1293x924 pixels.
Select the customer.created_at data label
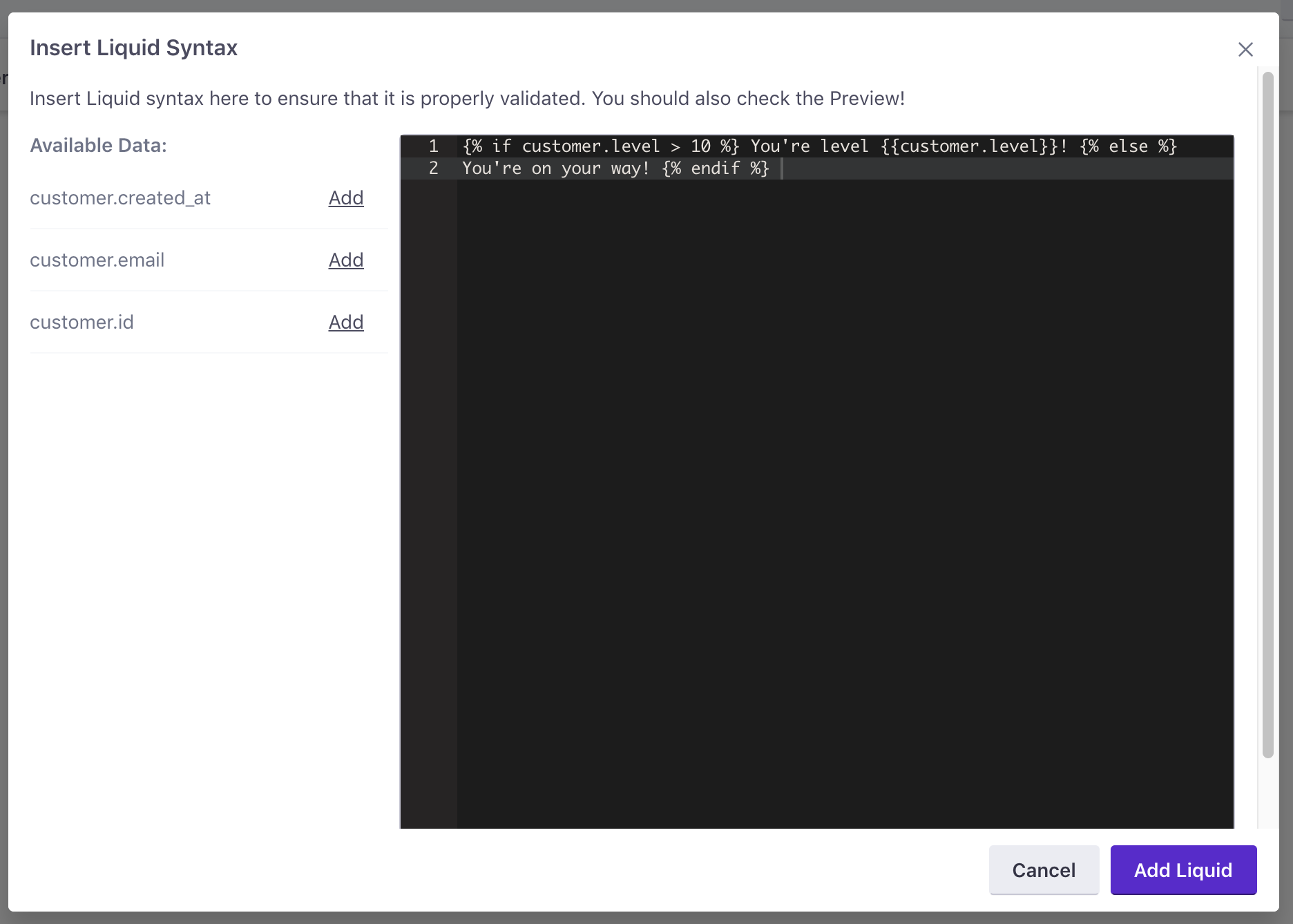tap(120, 198)
